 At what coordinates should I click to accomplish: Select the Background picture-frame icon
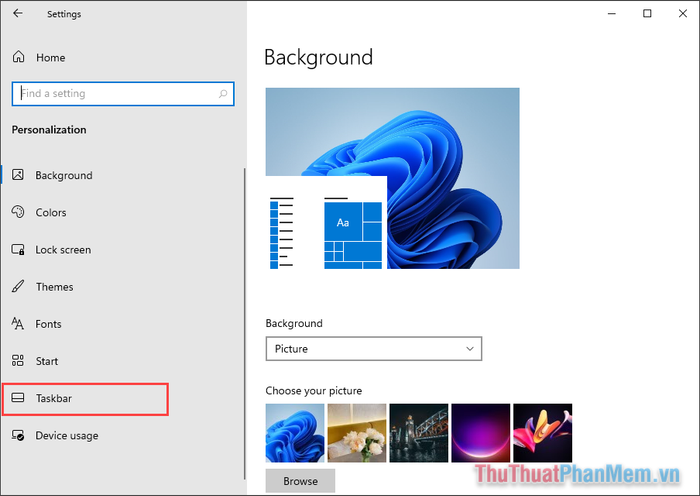pyautogui.click(x=18, y=175)
